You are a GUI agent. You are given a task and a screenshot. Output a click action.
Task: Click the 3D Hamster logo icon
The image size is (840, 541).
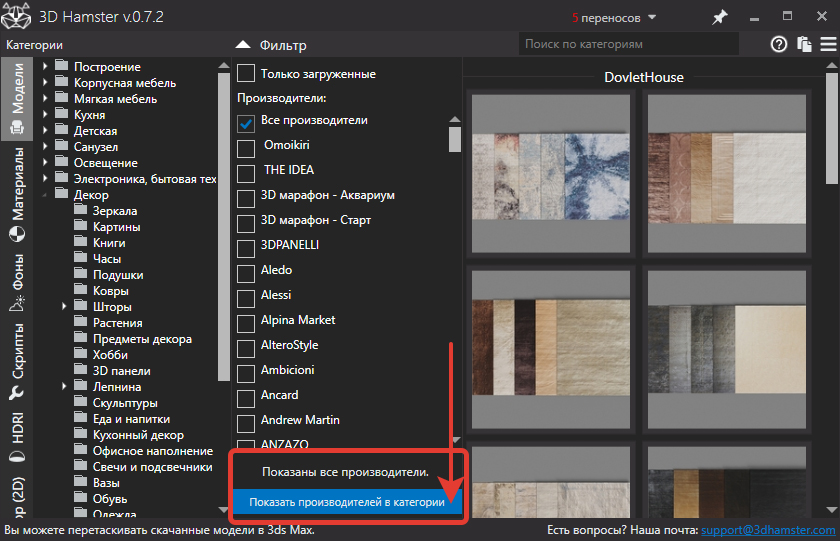(x=16, y=16)
